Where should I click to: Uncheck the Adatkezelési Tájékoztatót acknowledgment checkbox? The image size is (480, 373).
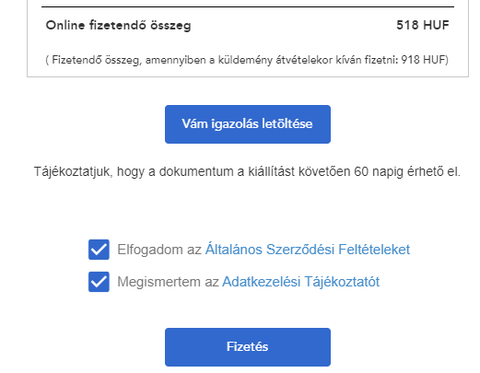click(x=99, y=282)
